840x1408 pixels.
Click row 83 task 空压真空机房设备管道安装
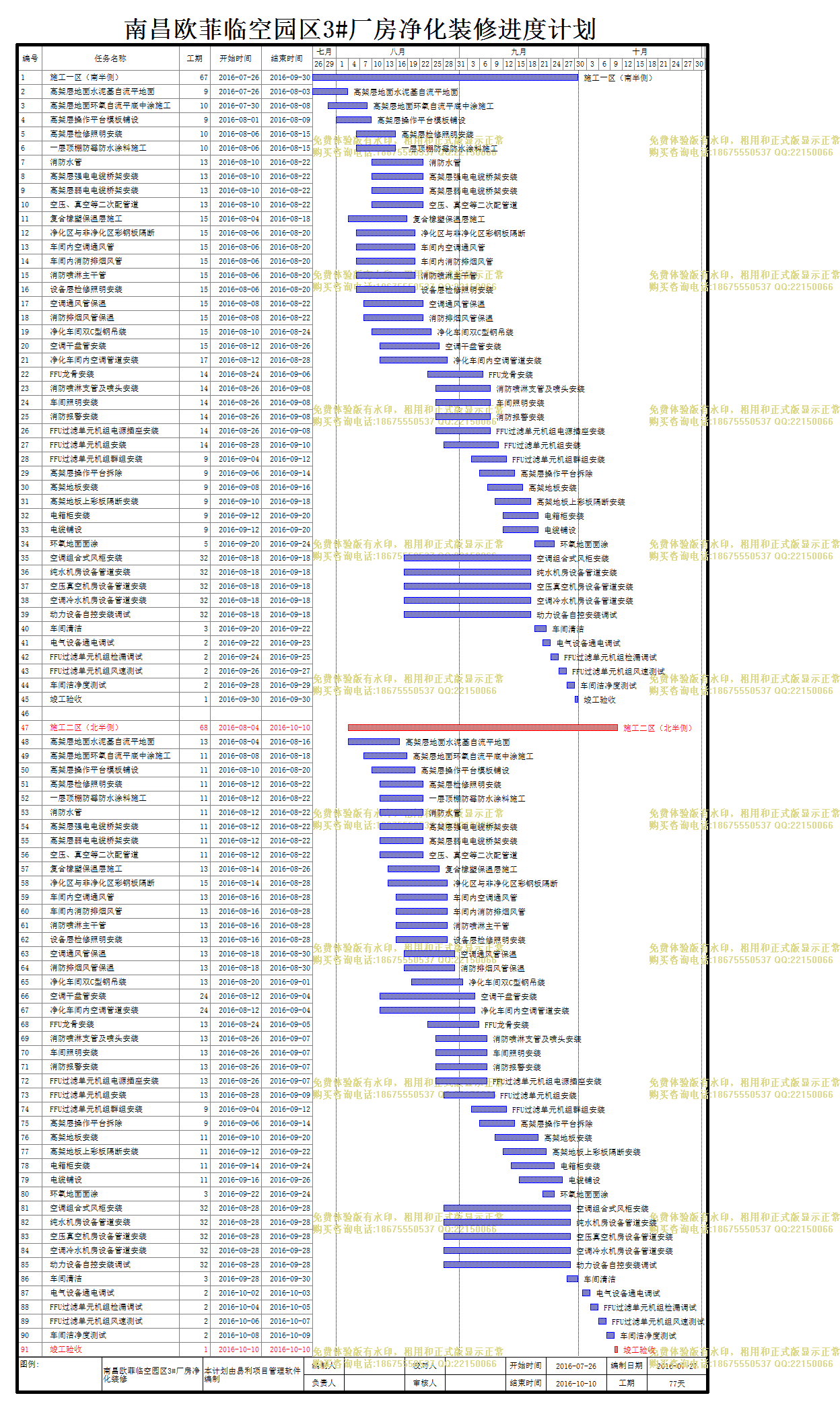[x=98, y=1236]
